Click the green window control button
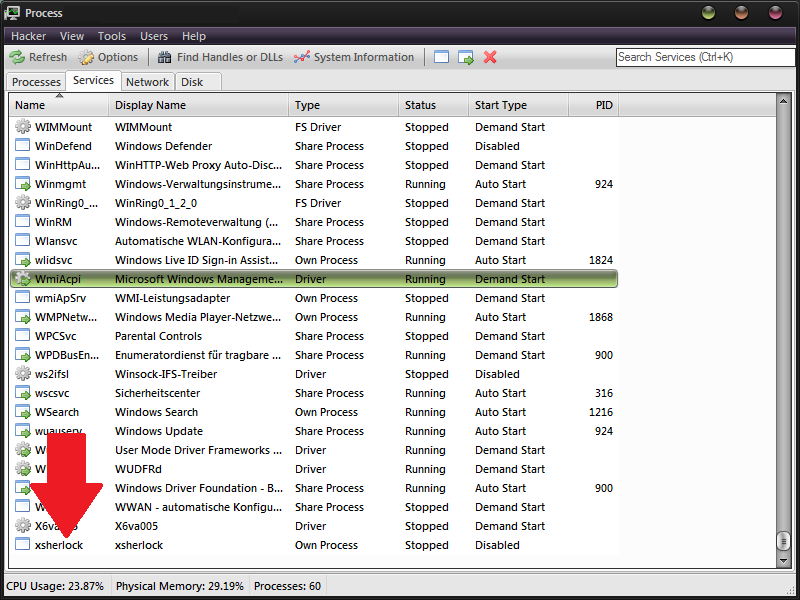Image resolution: width=800 pixels, height=600 pixels. coord(709,13)
